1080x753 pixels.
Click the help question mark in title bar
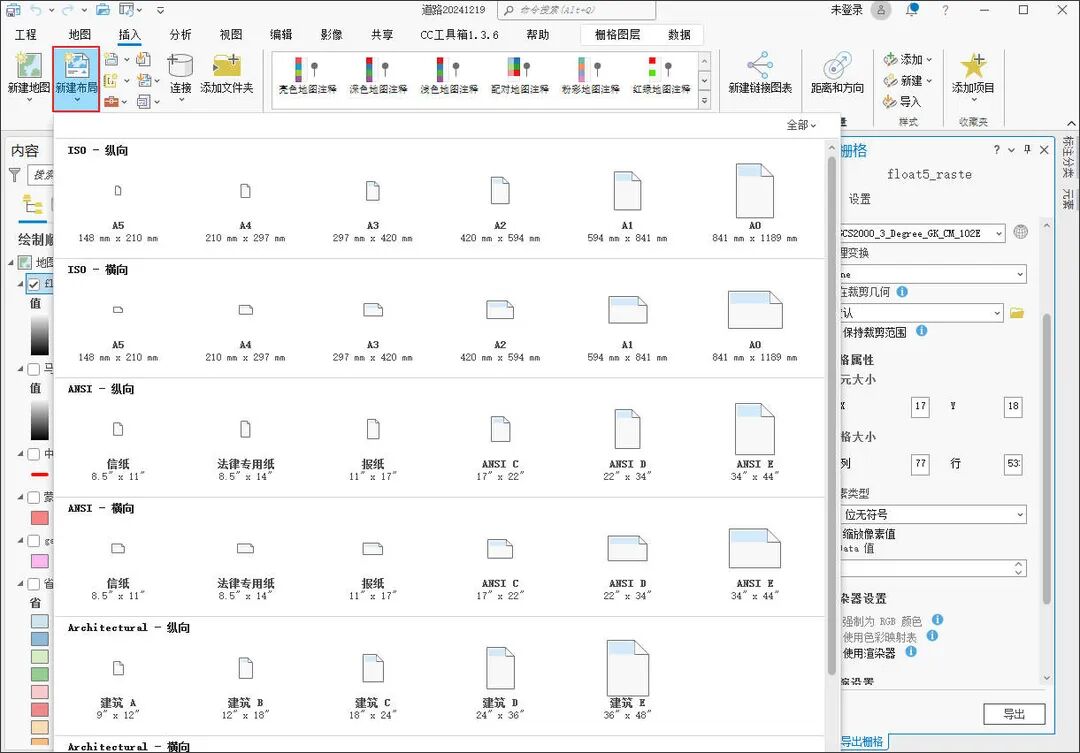pos(945,10)
